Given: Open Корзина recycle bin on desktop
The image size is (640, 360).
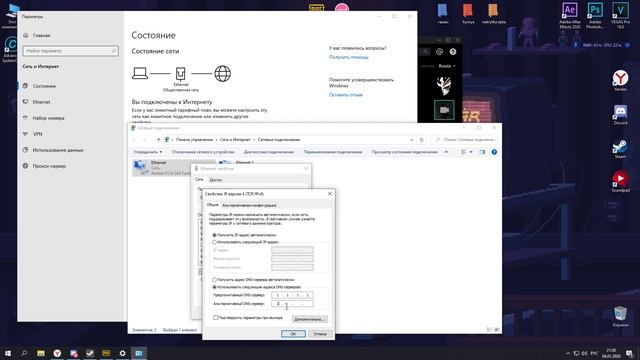Looking at the screenshot, I should coord(620,316).
